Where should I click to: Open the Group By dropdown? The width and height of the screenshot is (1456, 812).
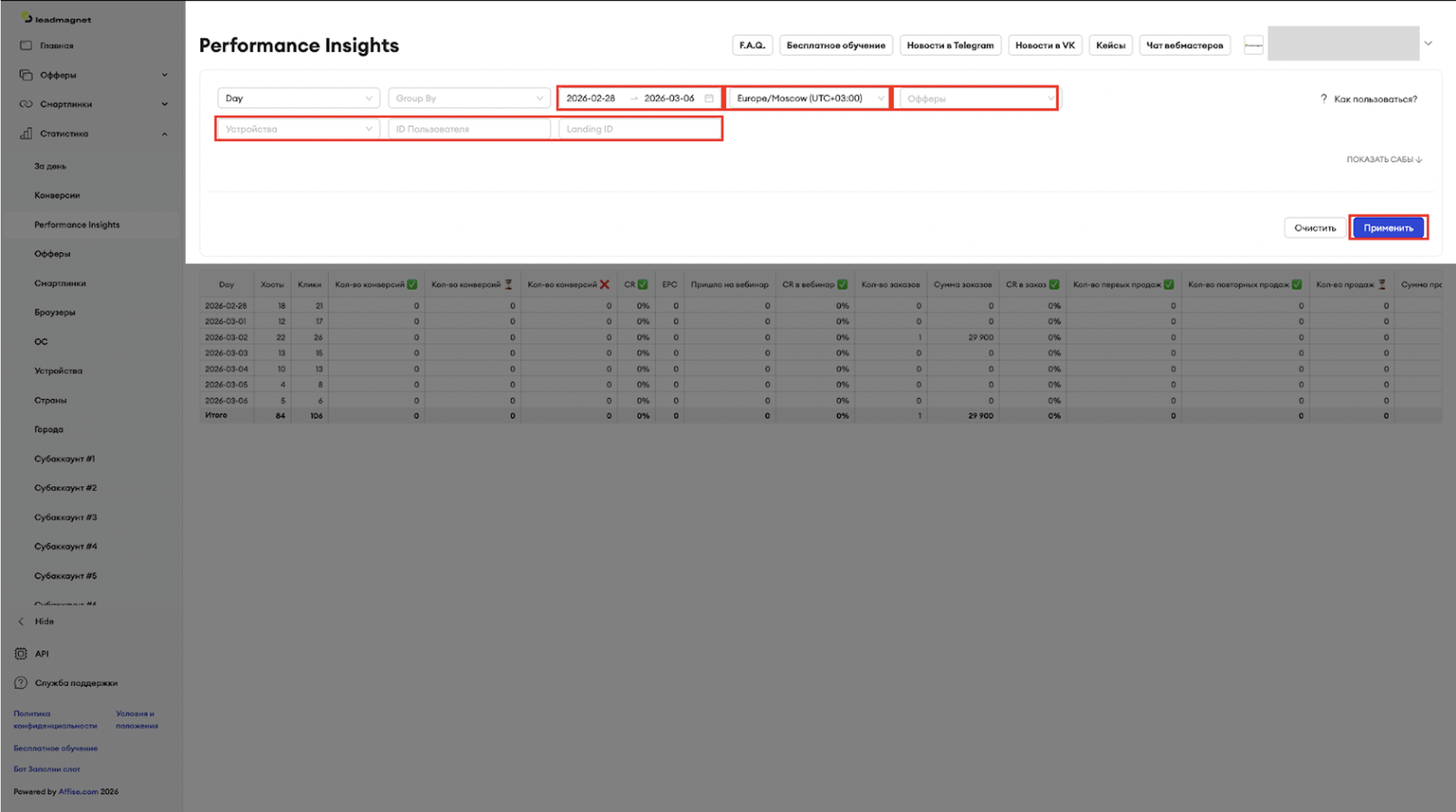click(469, 98)
